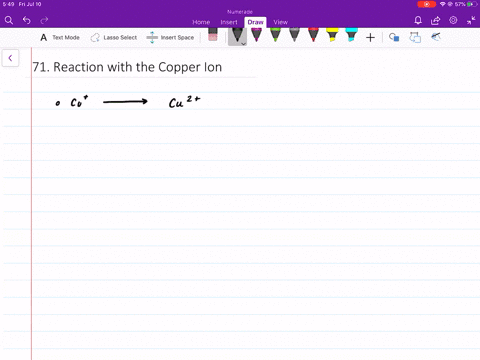Viewport: 480px width, 360px height.
Task: Exit full screen mode
Action: pyautogui.click(x=471, y=21)
